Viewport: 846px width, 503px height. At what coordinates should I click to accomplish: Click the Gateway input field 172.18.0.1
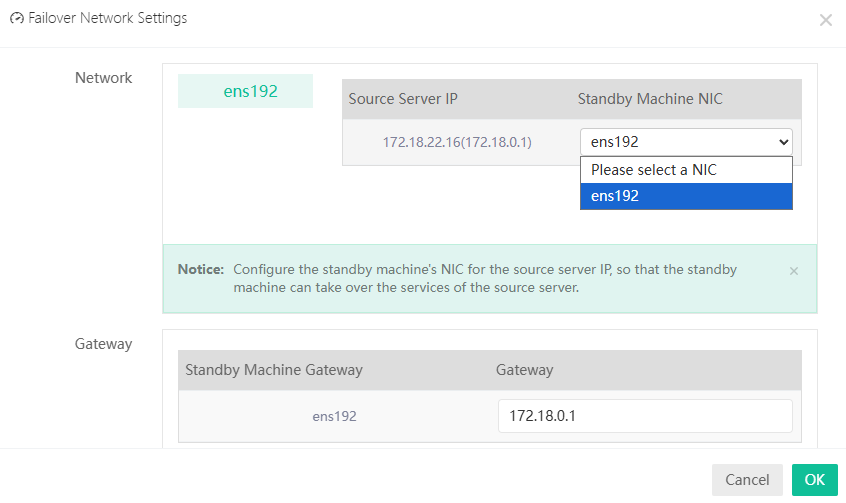644,416
